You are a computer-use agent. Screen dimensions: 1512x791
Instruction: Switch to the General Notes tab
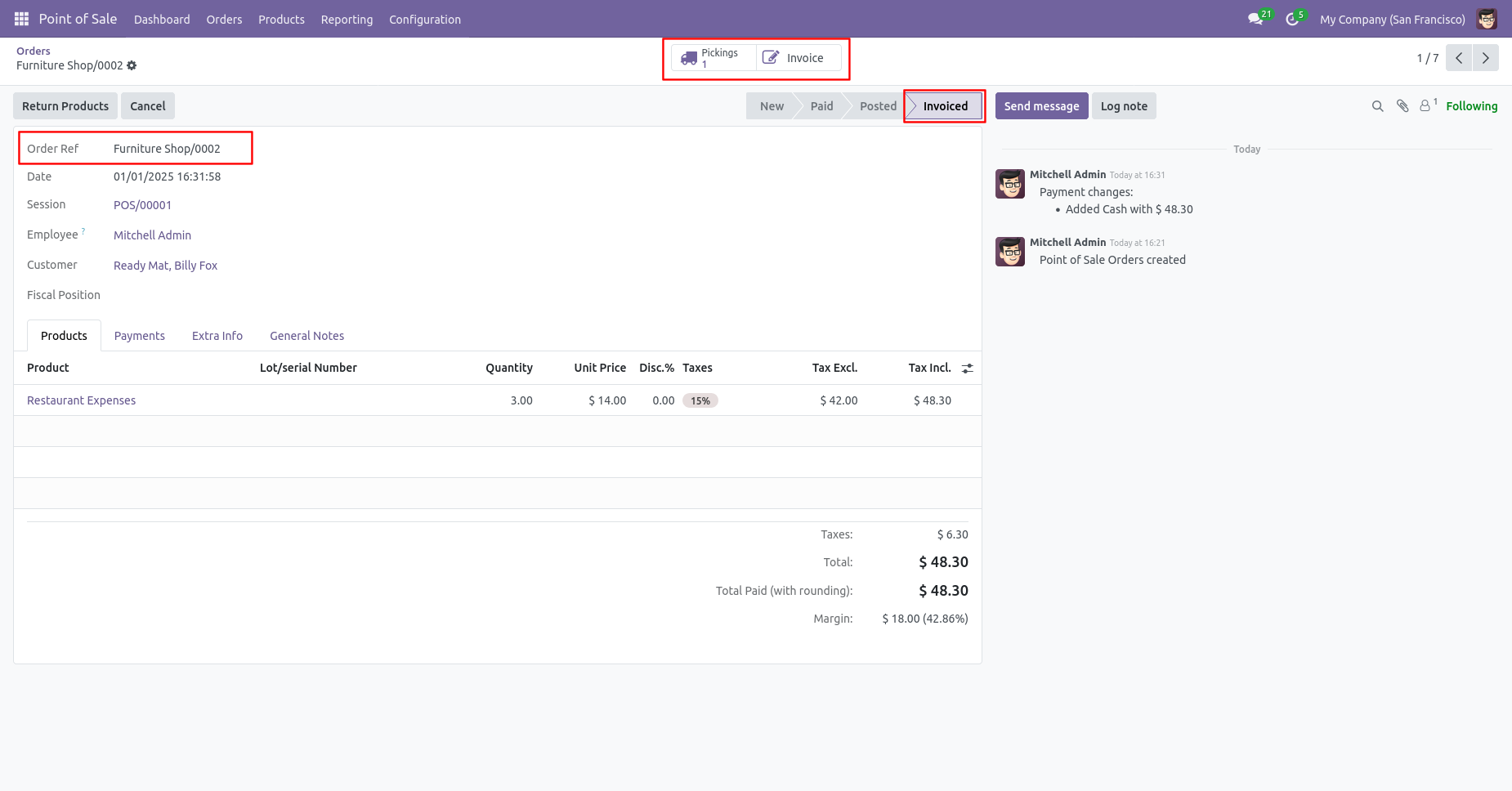point(306,336)
